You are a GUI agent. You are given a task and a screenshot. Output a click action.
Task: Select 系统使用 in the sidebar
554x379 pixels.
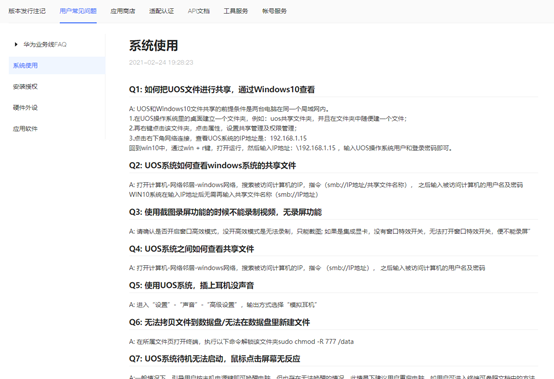point(57,65)
